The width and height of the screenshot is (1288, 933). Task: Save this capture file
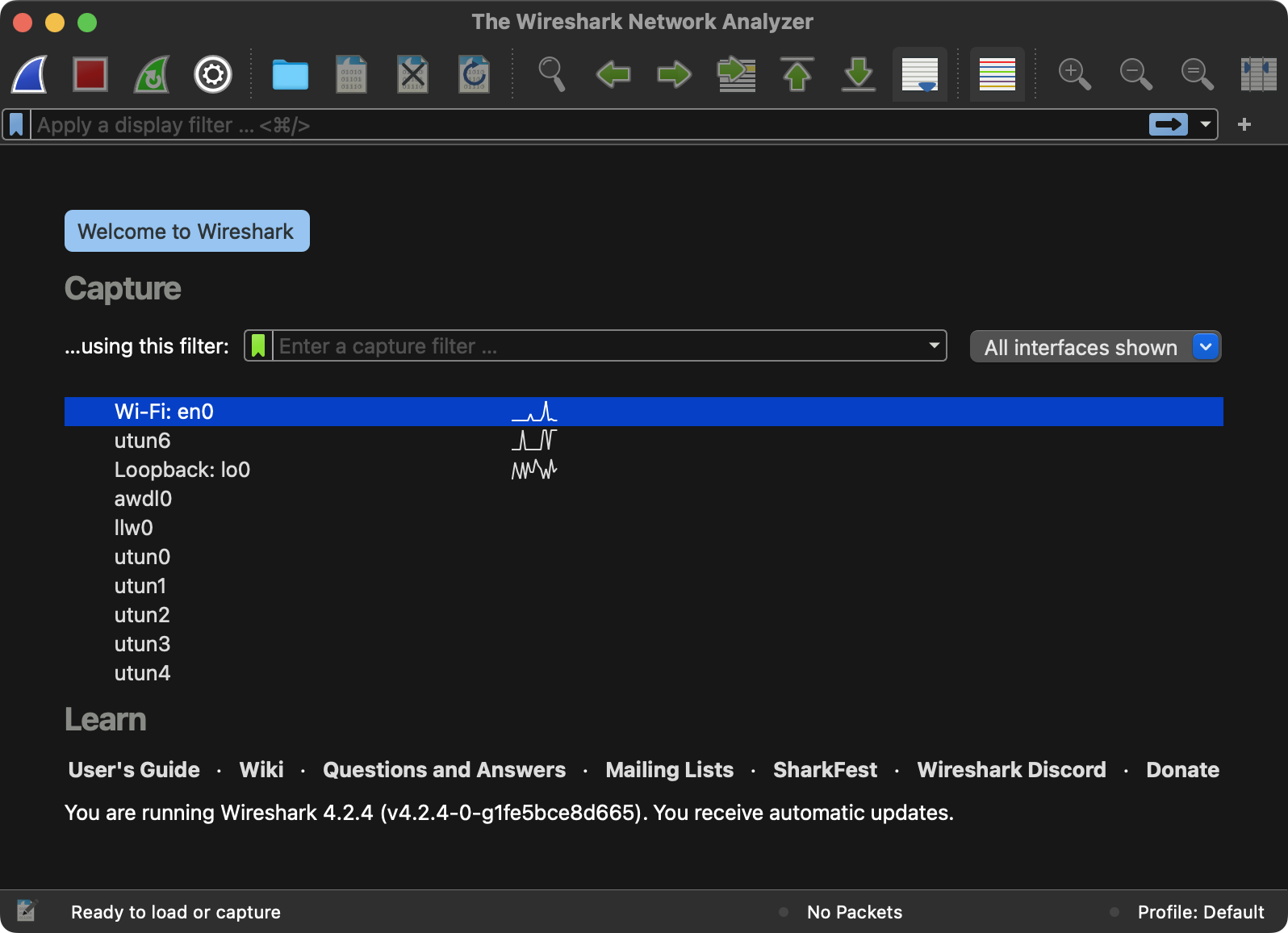351,74
